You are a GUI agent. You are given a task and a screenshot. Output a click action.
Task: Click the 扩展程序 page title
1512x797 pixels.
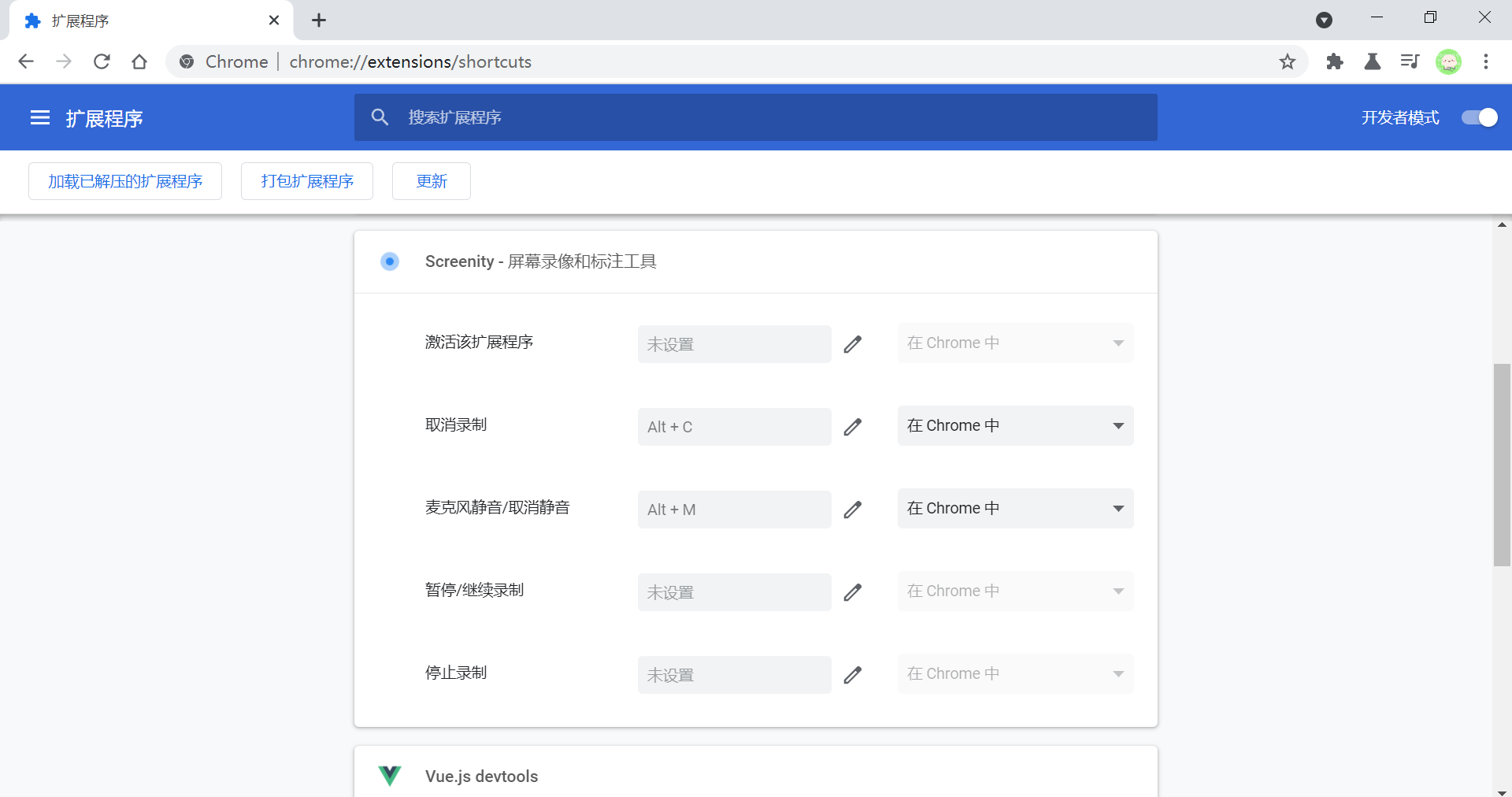click(104, 119)
